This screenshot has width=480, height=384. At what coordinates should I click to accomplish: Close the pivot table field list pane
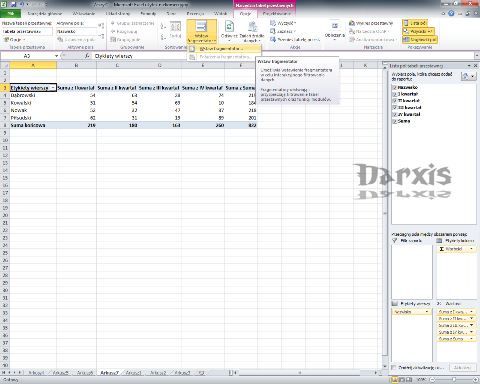pyautogui.click(x=475, y=66)
